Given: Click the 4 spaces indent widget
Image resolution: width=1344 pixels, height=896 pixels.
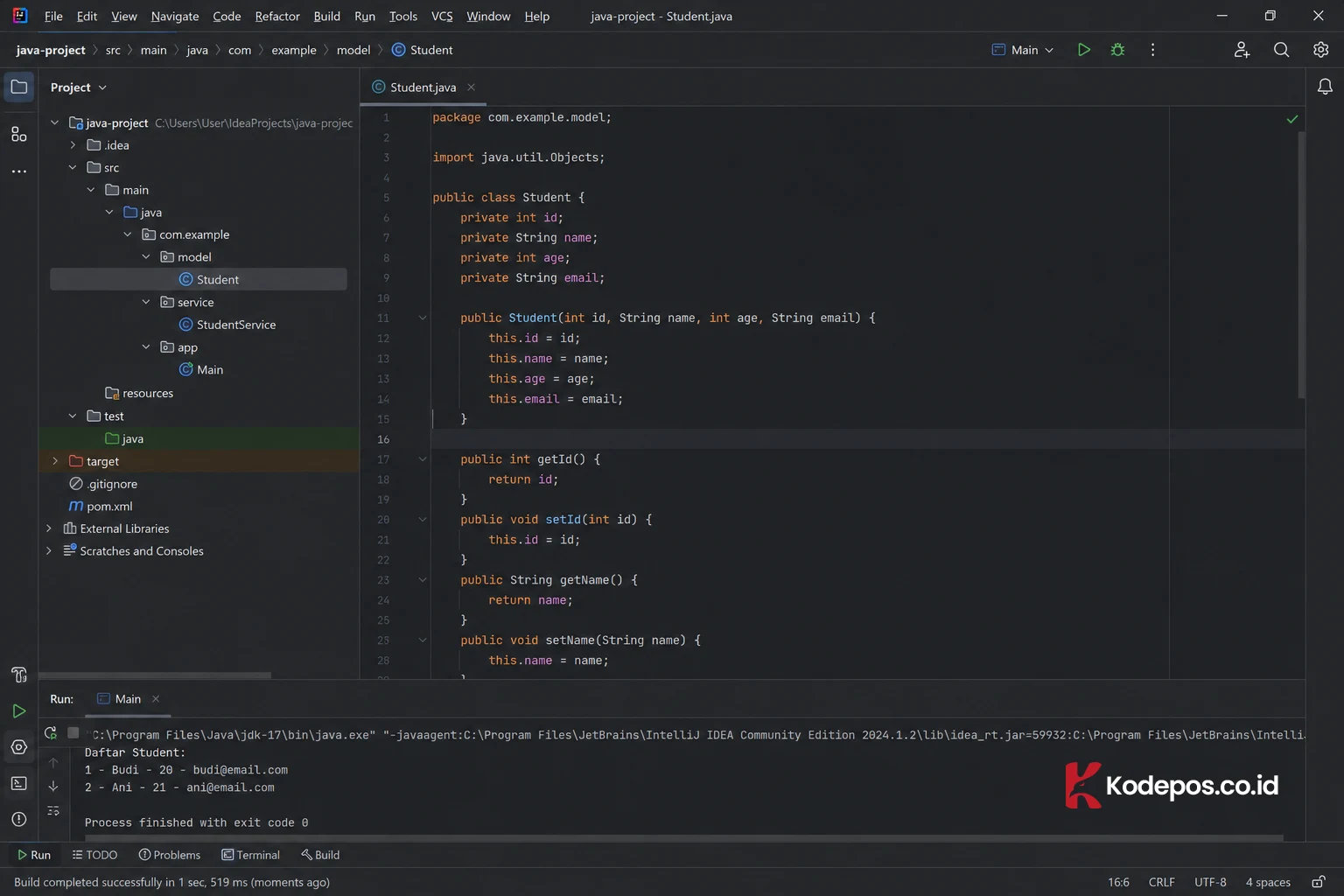Looking at the screenshot, I should point(1268,882).
